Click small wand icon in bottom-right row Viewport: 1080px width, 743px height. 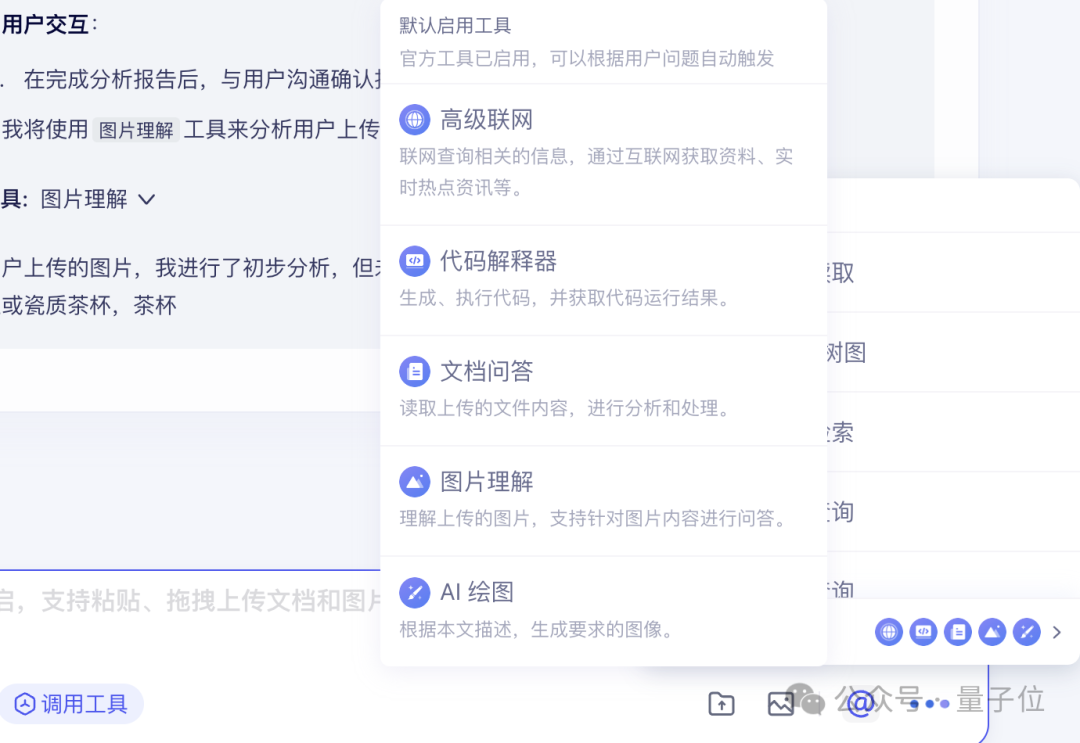click(1026, 631)
